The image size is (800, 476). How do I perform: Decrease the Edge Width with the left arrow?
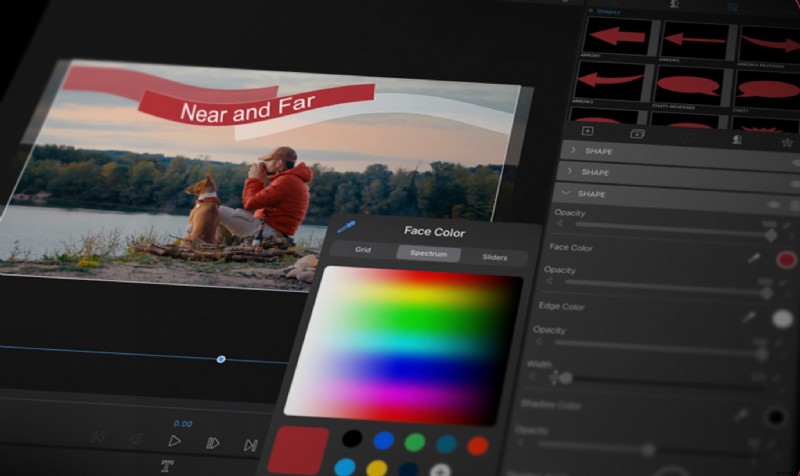tap(532, 376)
